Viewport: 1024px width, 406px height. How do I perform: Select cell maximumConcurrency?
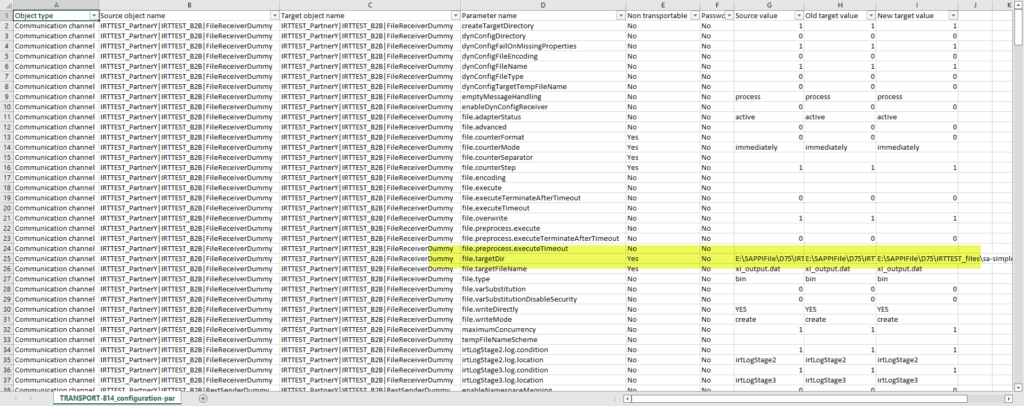pos(543,330)
